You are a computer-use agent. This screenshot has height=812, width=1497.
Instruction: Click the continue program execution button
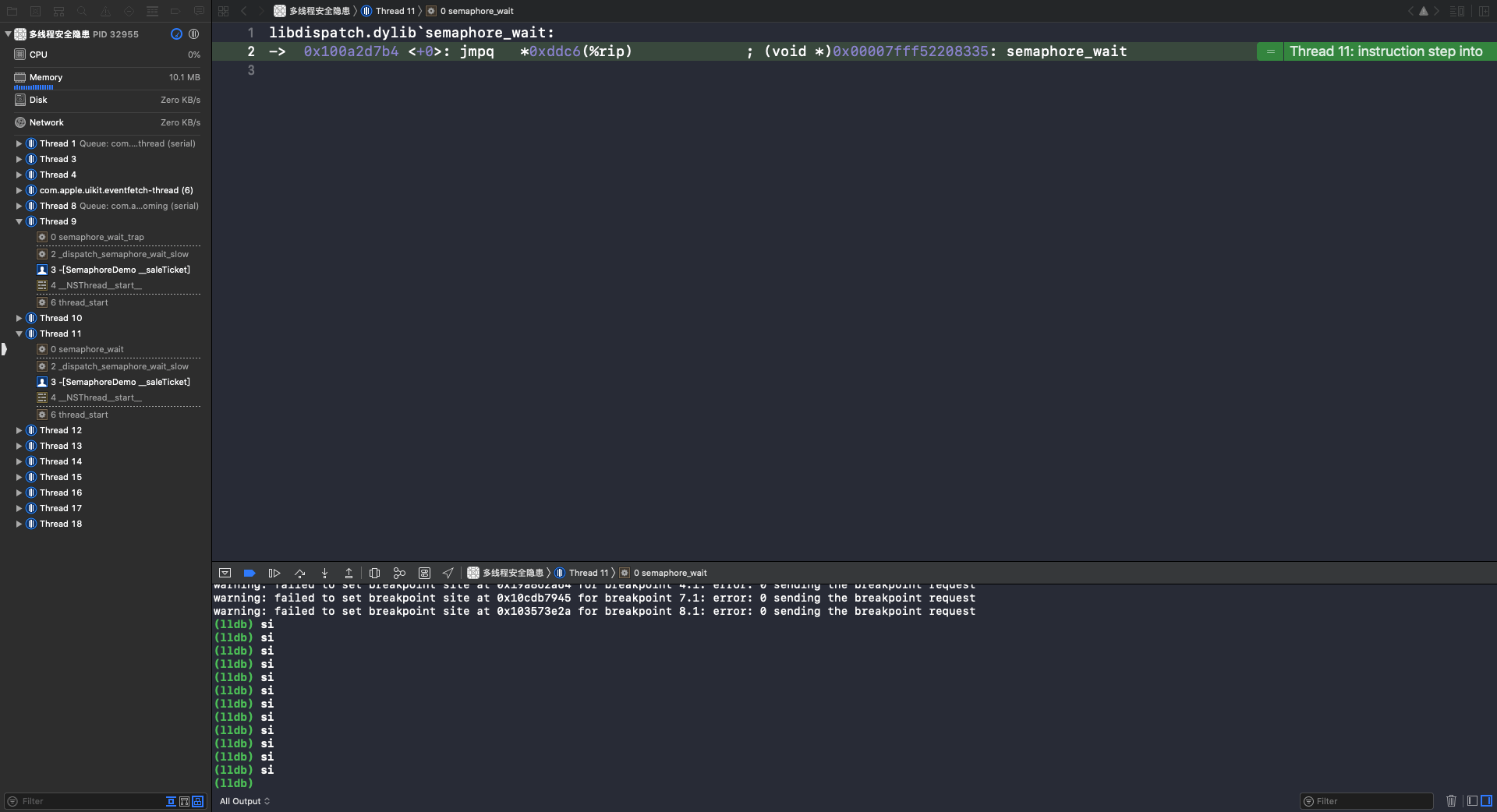[274, 573]
